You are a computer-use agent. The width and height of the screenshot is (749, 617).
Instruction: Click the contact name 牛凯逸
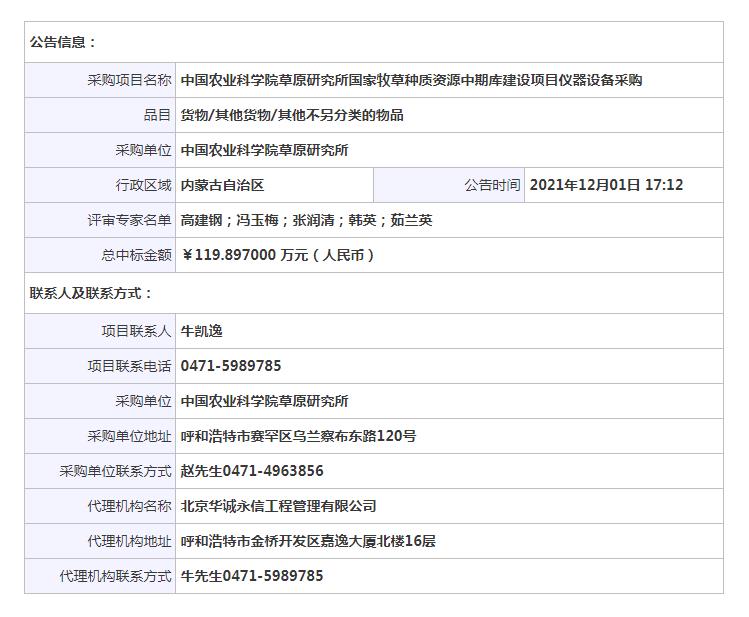pos(202,331)
